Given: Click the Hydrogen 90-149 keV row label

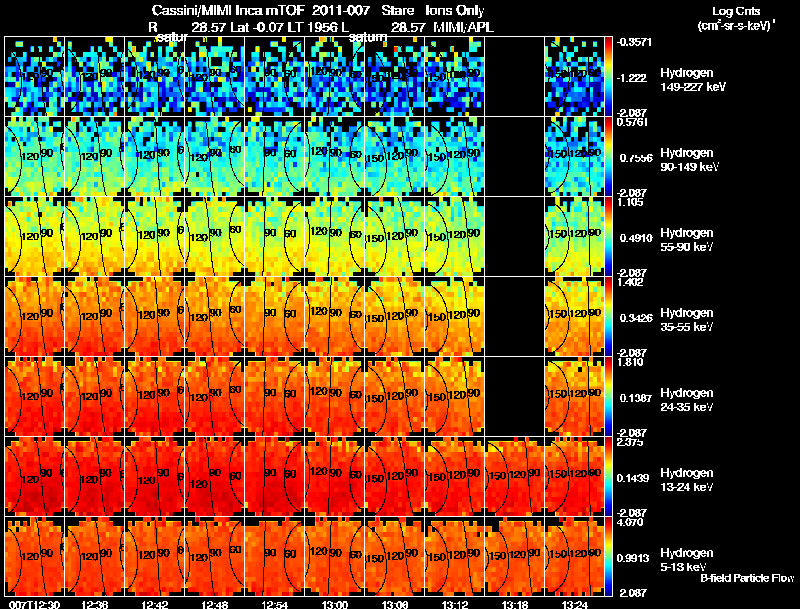Looking at the screenshot, I should (x=689, y=160).
